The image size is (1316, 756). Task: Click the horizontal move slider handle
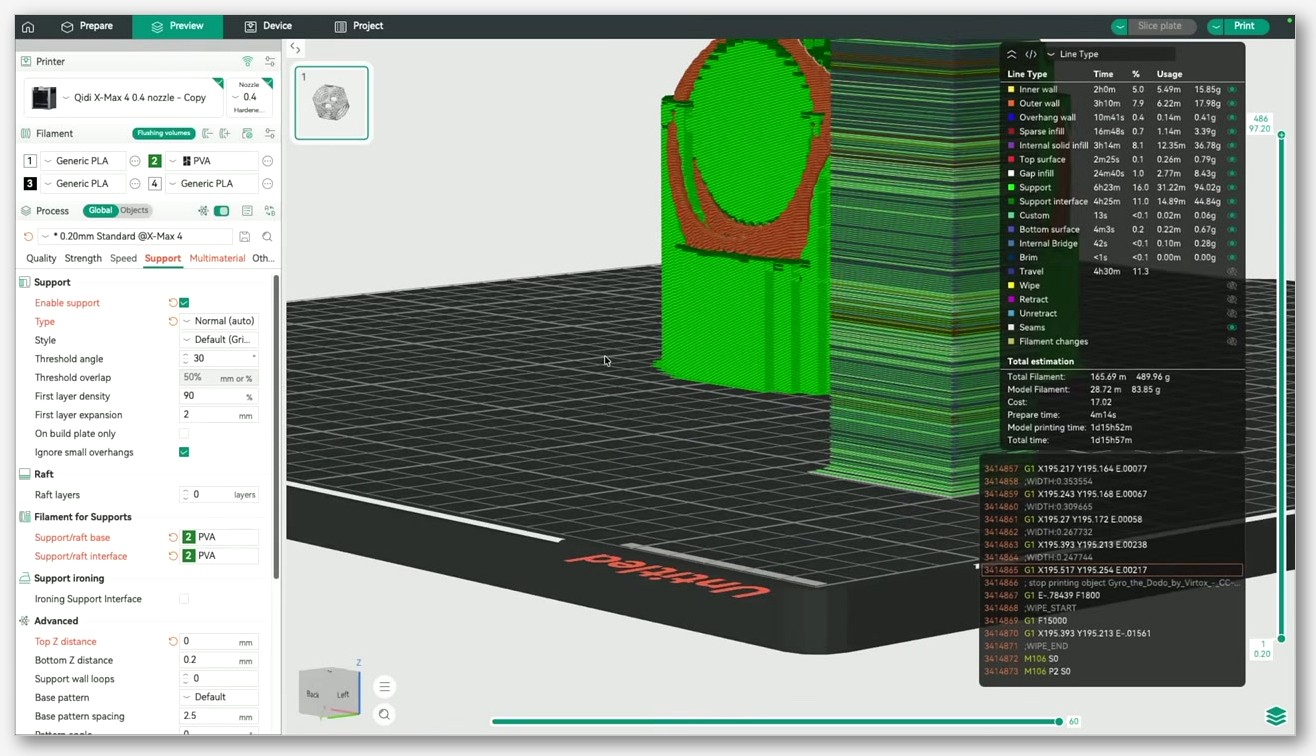(x=1059, y=721)
